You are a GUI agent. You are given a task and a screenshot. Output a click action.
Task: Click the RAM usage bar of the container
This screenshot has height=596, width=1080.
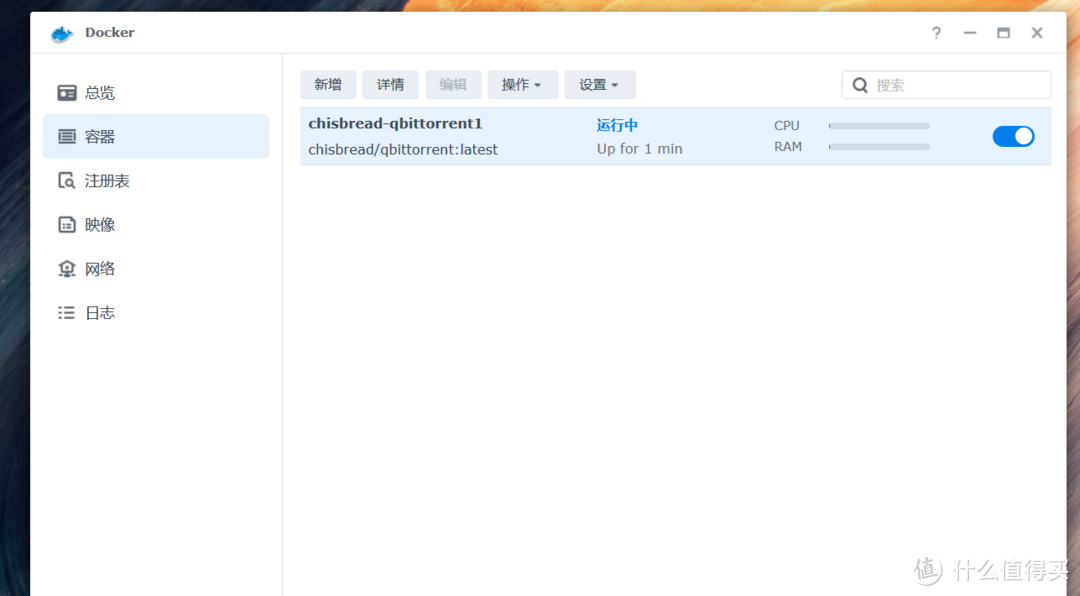point(878,146)
